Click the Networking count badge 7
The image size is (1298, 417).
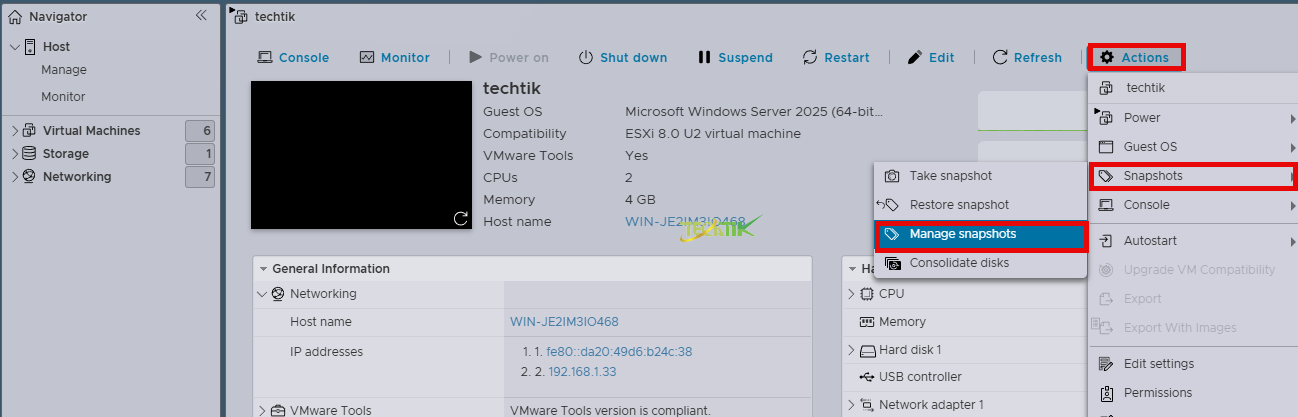pyautogui.click(x=200, y=177)
